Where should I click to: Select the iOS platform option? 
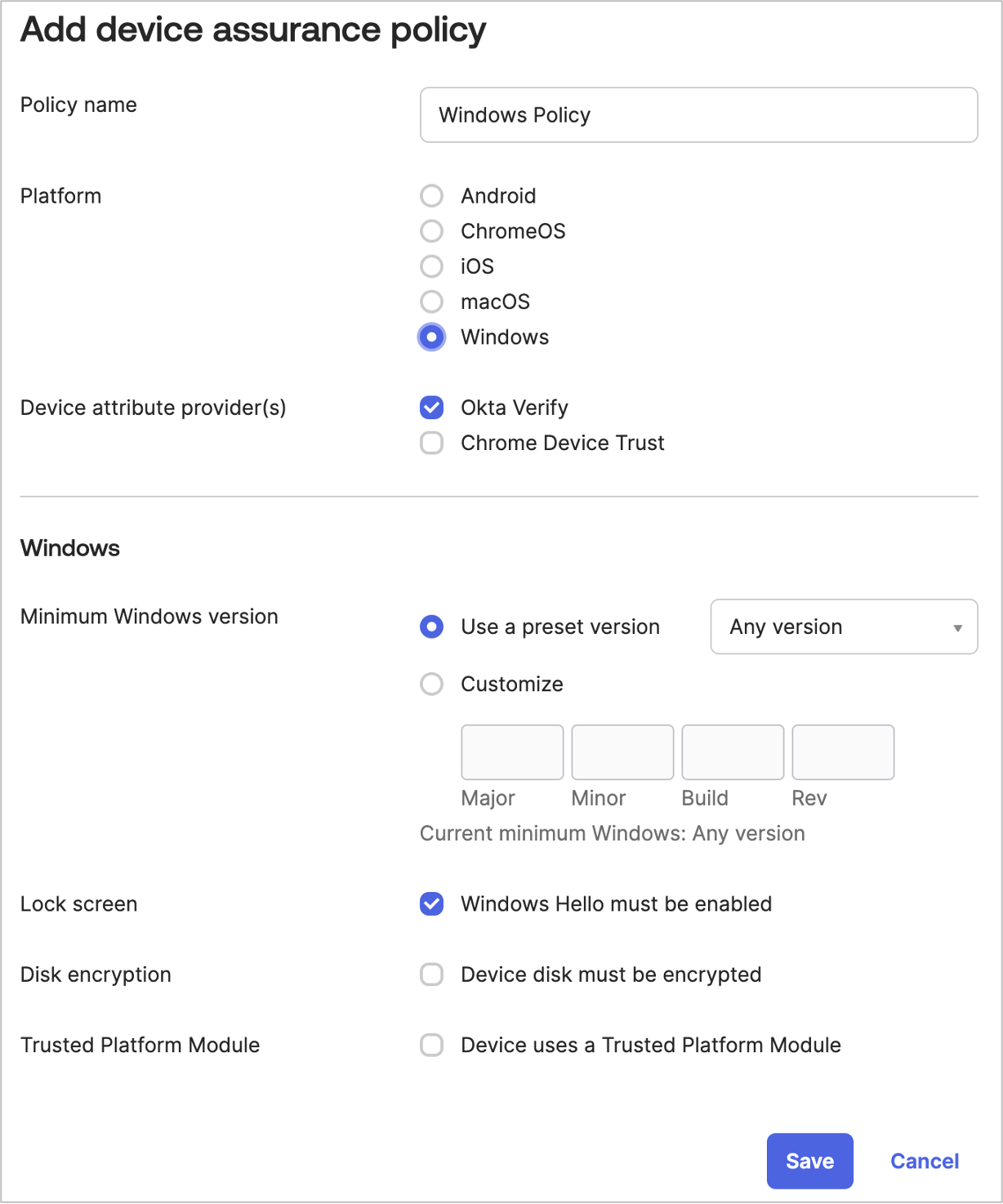431,266
